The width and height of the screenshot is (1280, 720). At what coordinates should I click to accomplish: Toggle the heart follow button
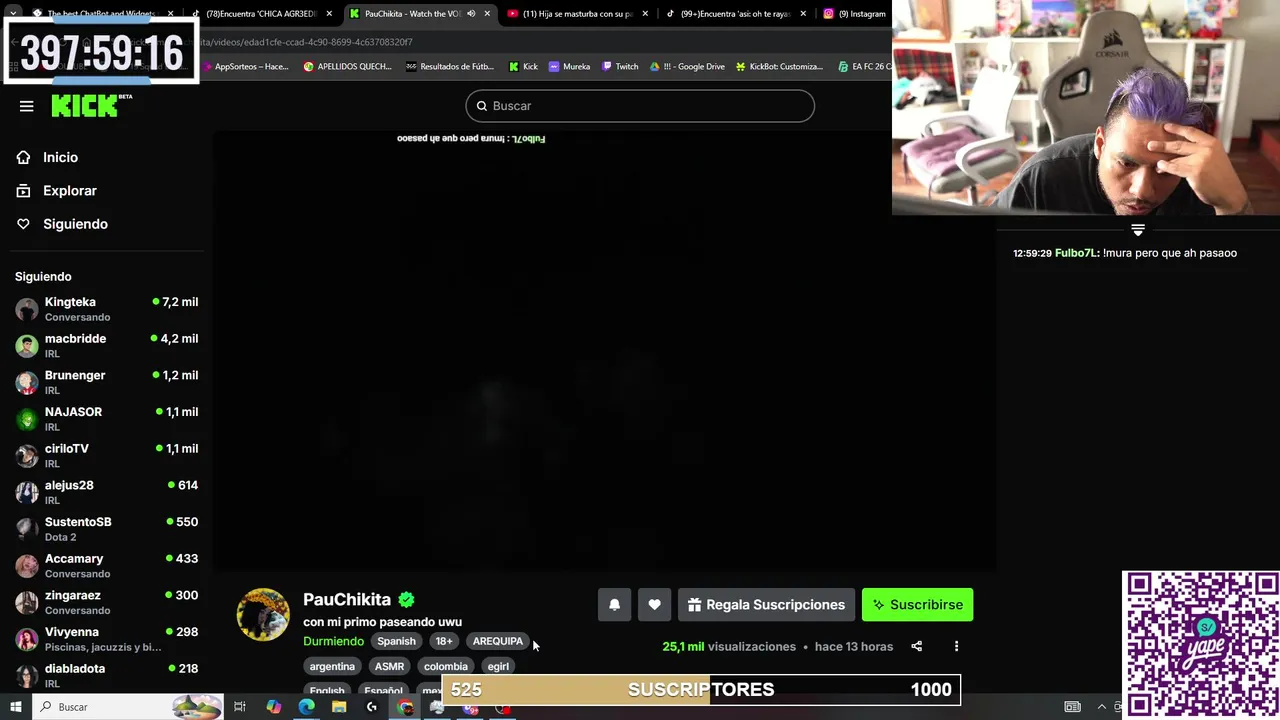[654, 604]
